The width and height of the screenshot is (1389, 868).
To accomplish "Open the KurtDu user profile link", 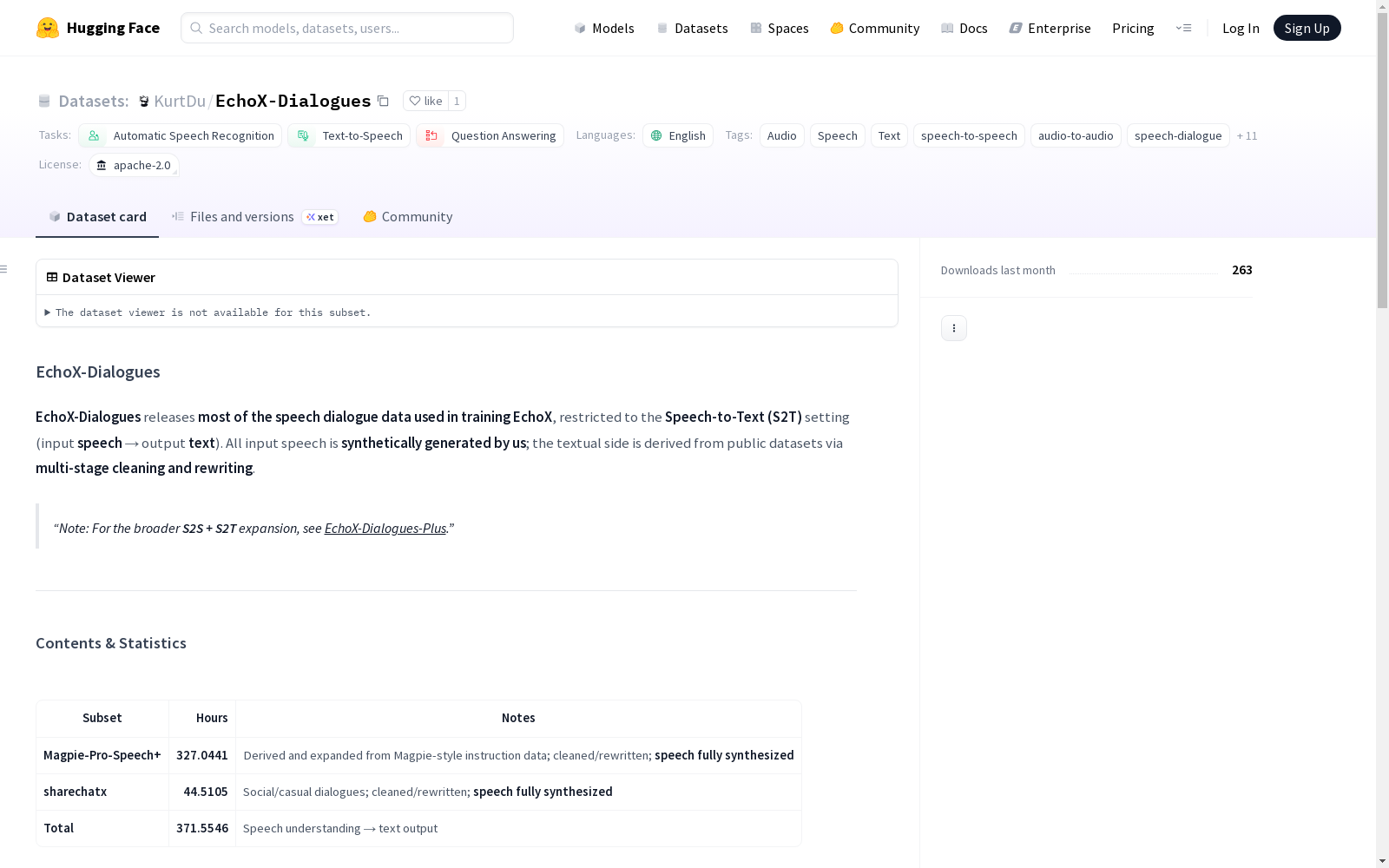I will click(x=180, y=101).
